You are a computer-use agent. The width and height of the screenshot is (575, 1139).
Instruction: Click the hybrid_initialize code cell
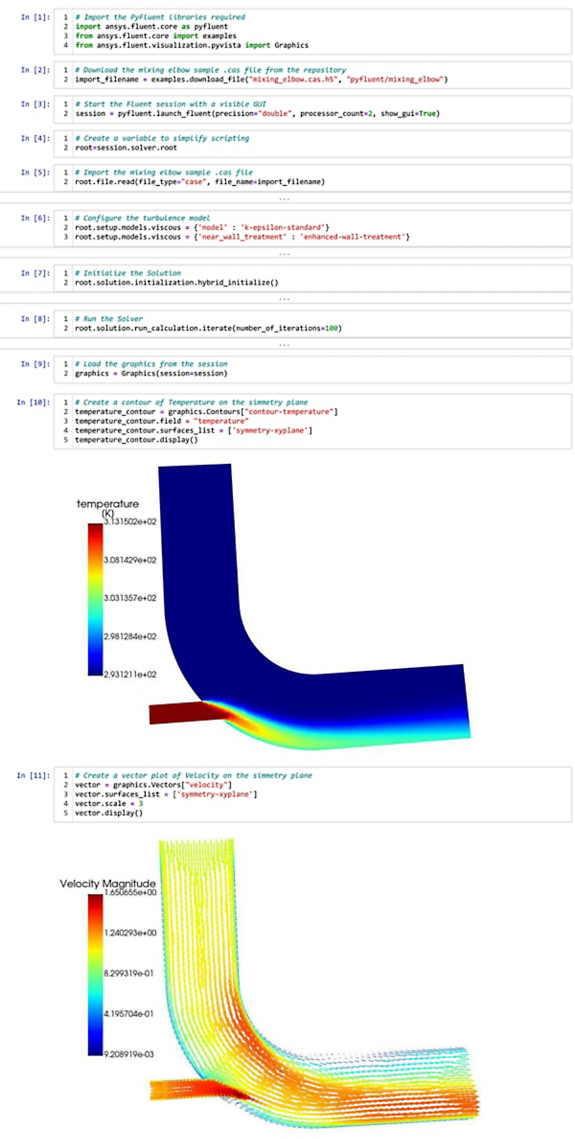pos(312,277)
